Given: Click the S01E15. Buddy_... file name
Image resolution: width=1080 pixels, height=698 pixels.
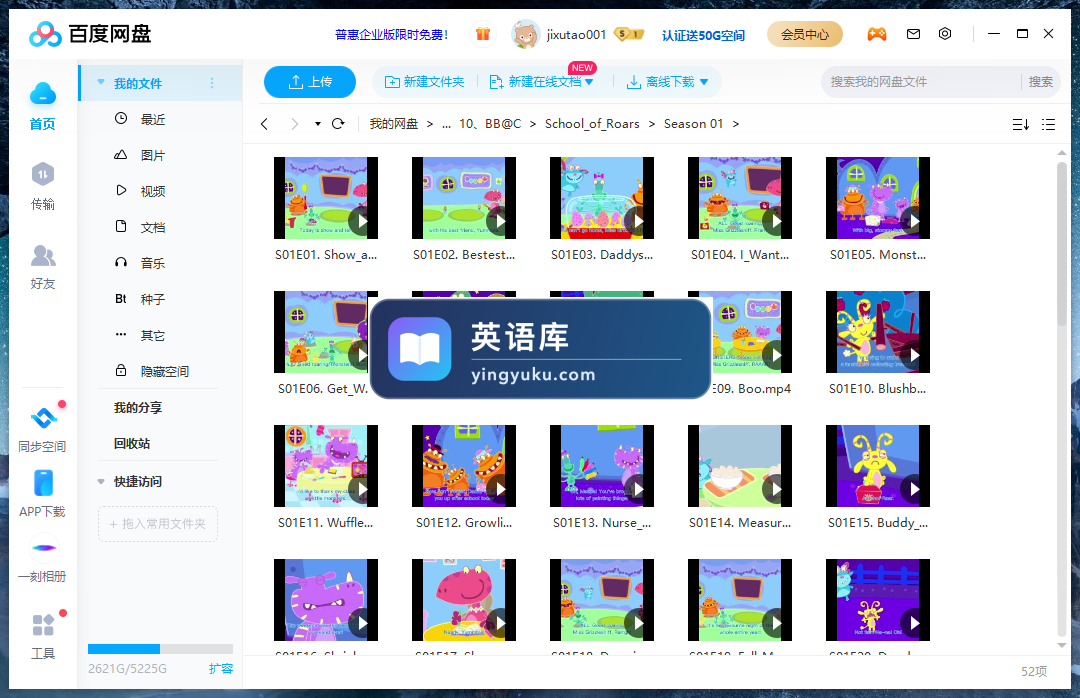Looking at the screenshot, I should 878,523.
